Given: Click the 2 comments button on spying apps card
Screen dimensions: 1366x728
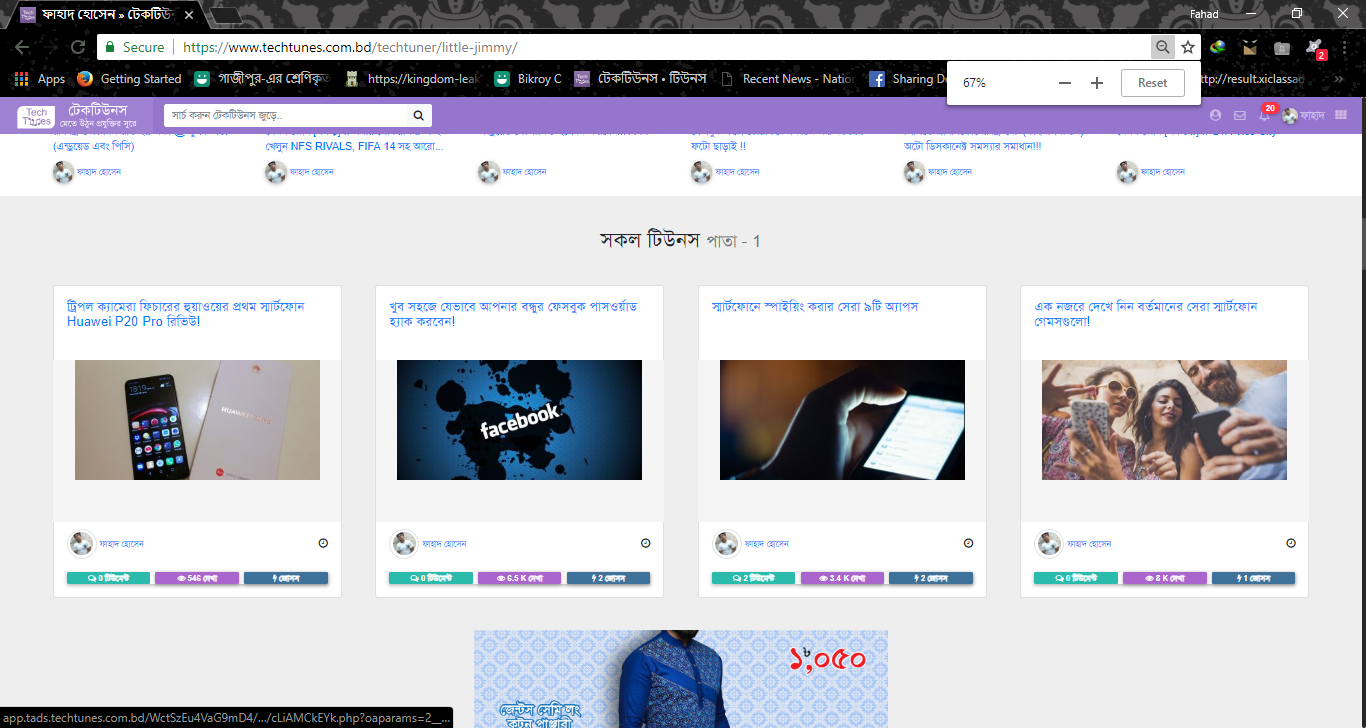Looking at the screenshot, I should pos(753,578).
